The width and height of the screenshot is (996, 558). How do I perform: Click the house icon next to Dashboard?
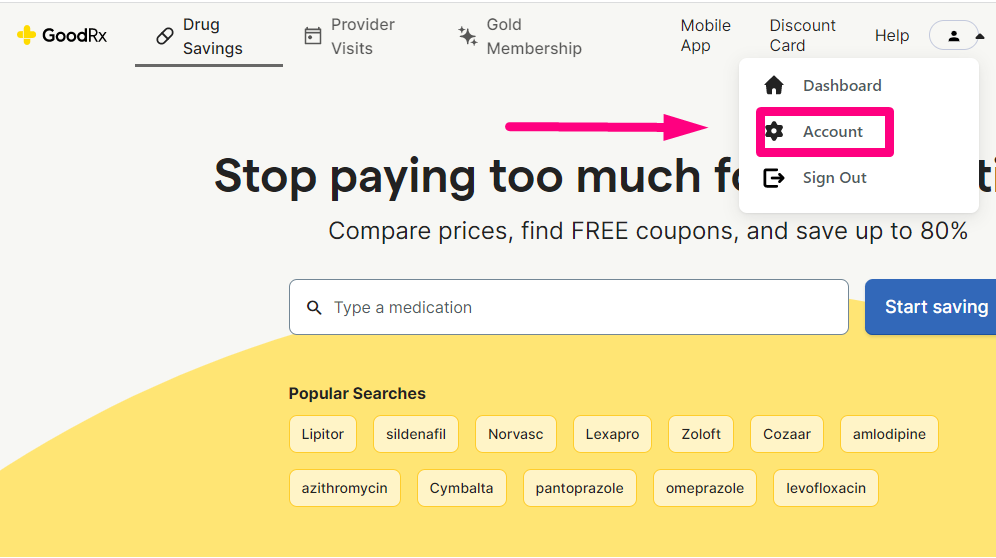point(774,85)
